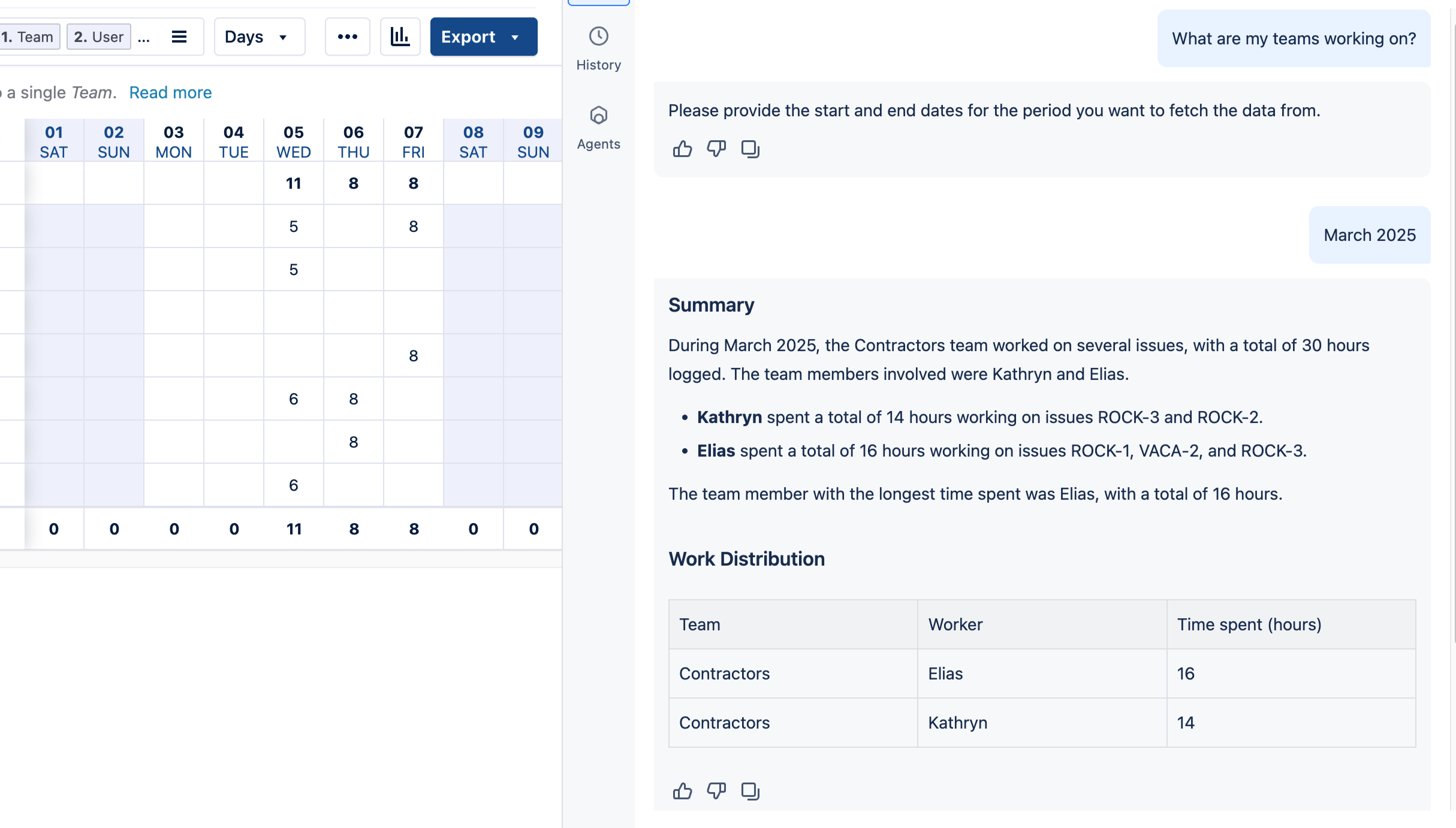Expand the additional grouping ellipsis
Screen dimensions: 1456x828
tap(144, 38)
